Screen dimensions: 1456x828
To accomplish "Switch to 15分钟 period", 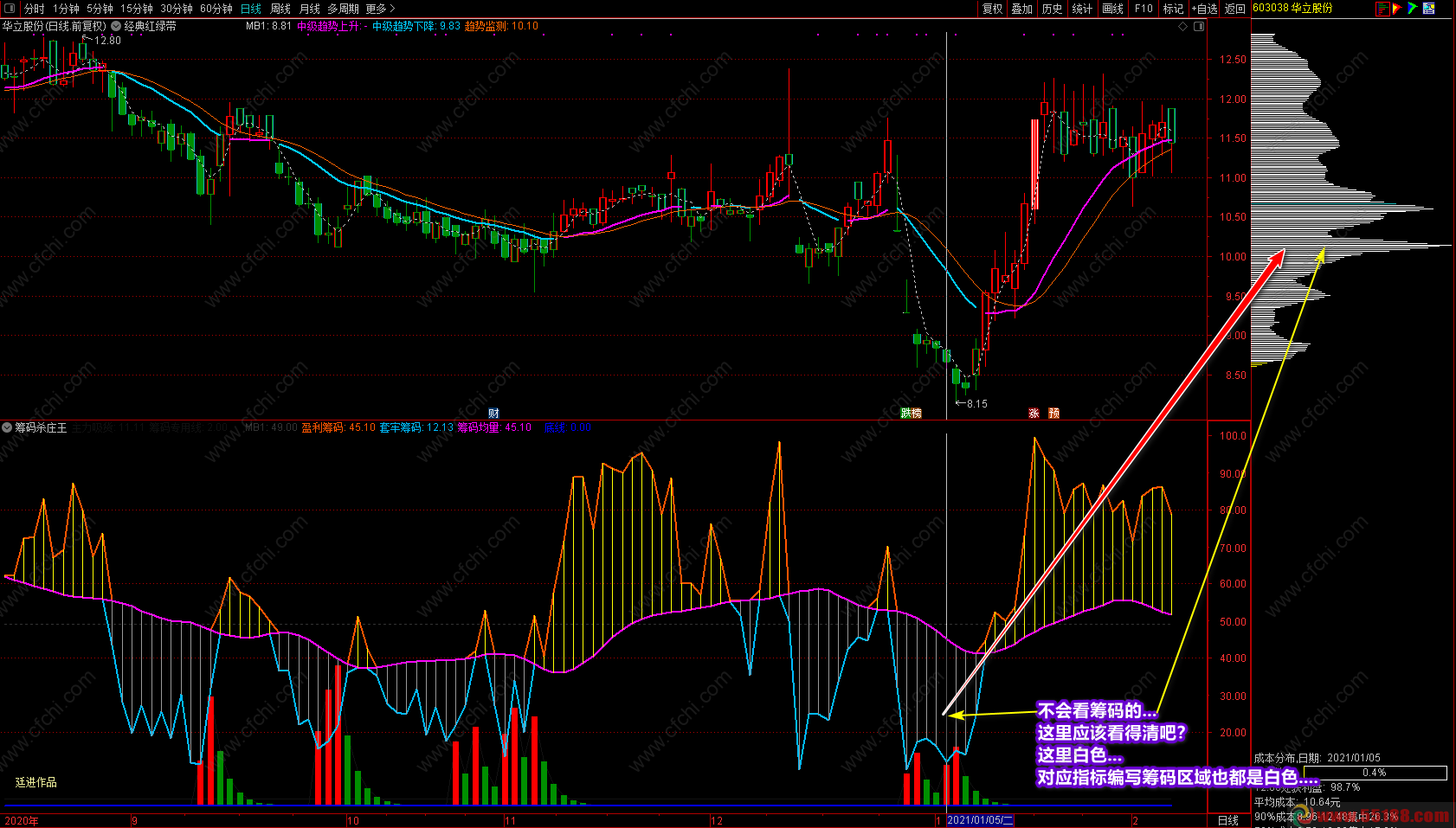I will pyautogui.click(x=137, y=9).
